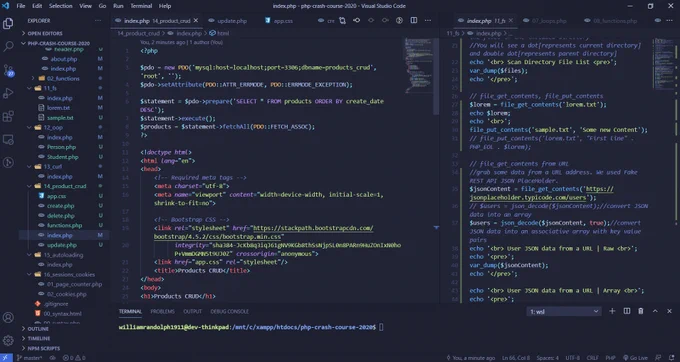This screenshot has width=680, height=362.
Task: Click UTF-8 encoding in status bar
Action: [572, 358]
